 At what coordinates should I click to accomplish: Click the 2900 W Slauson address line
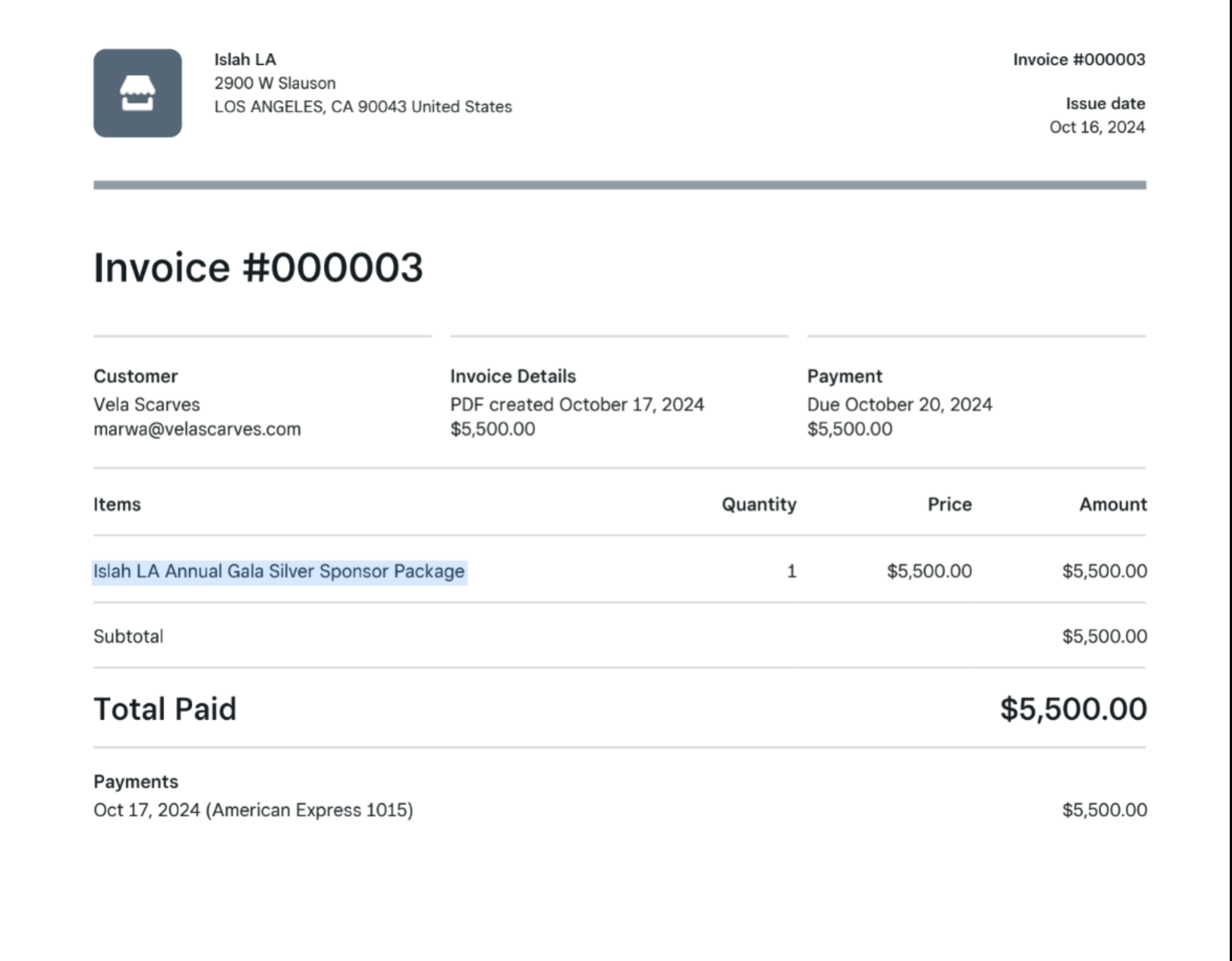(x=275, y=83)
